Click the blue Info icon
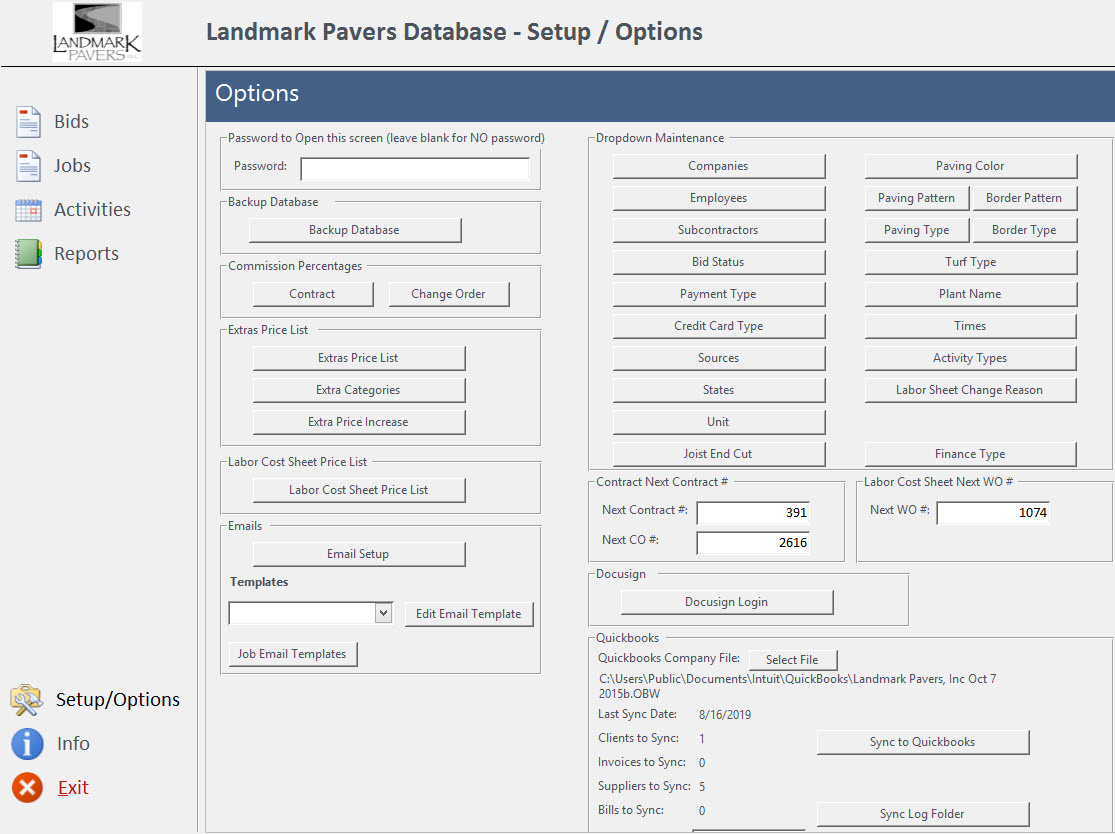The width and height of the screenshot is (1115, 834). click(27, 744)
